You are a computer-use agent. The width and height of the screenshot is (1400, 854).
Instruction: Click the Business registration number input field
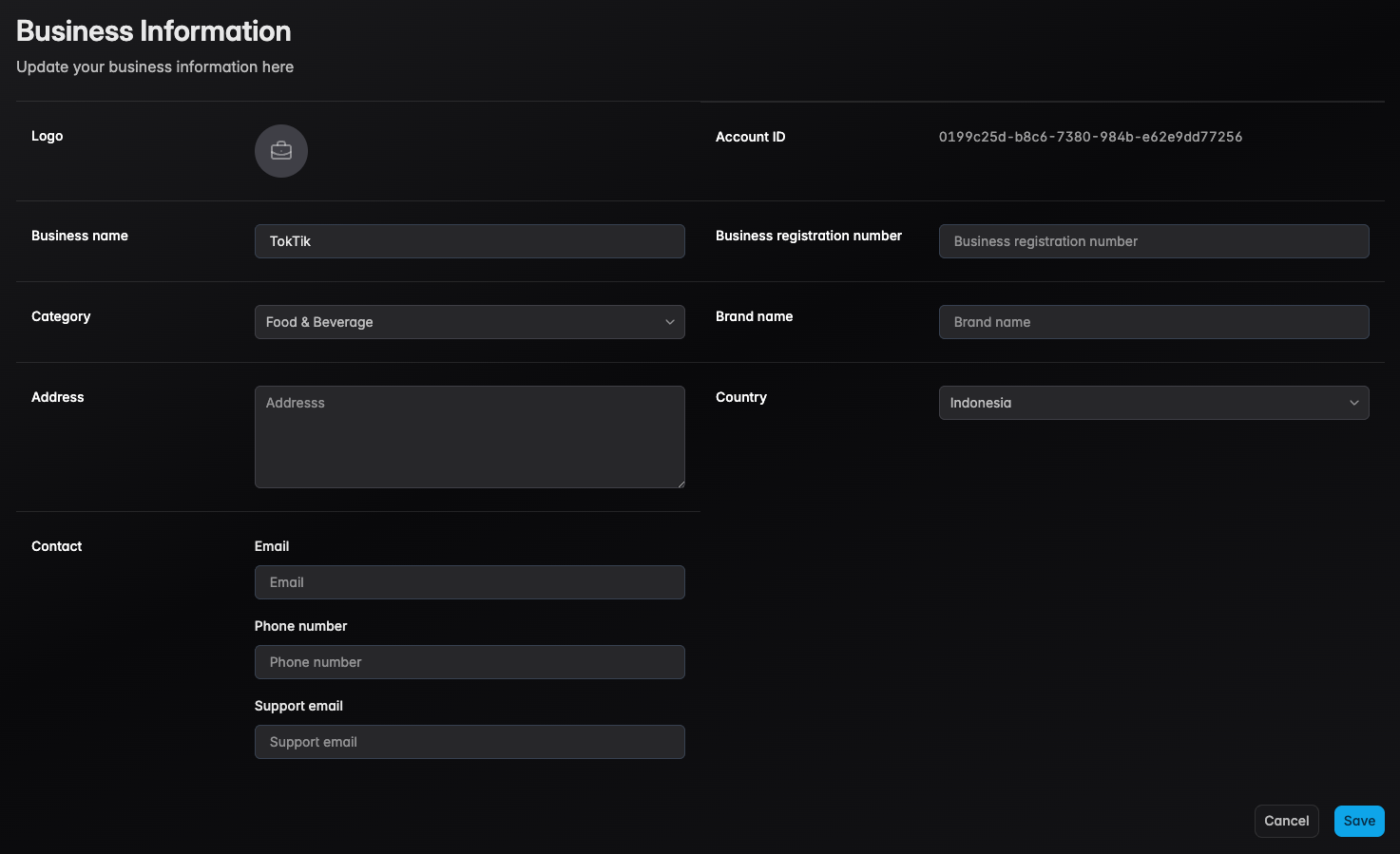(x=1153, y=241)
